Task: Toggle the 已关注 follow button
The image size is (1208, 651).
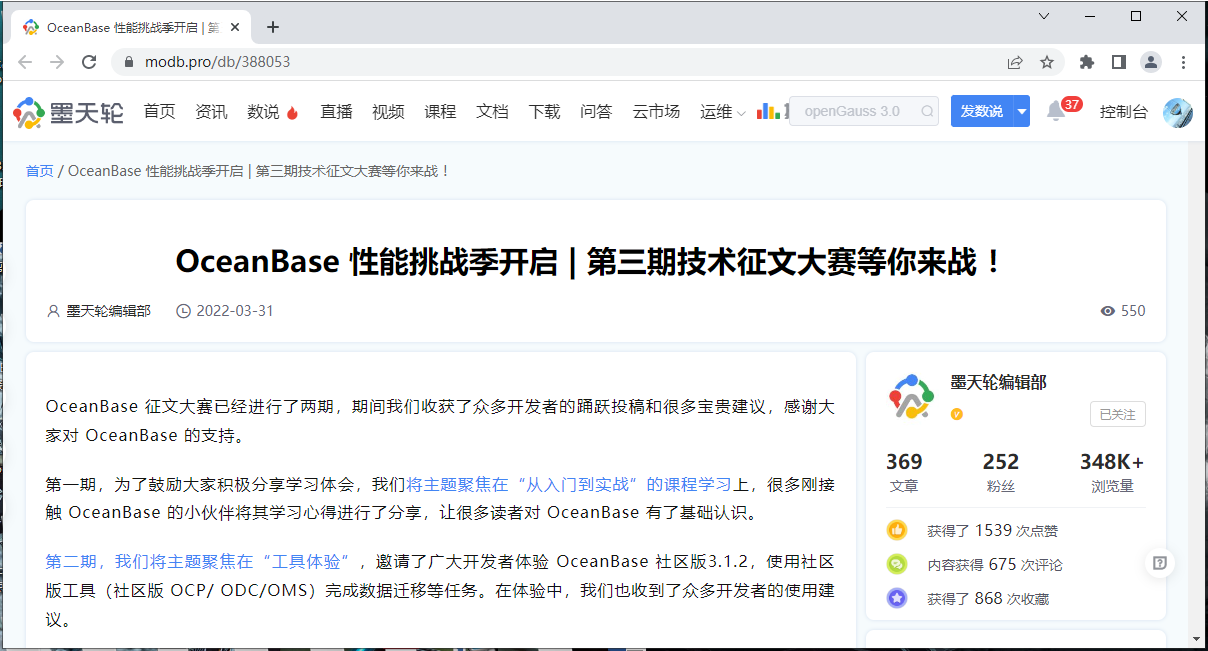Action: 1118,414
